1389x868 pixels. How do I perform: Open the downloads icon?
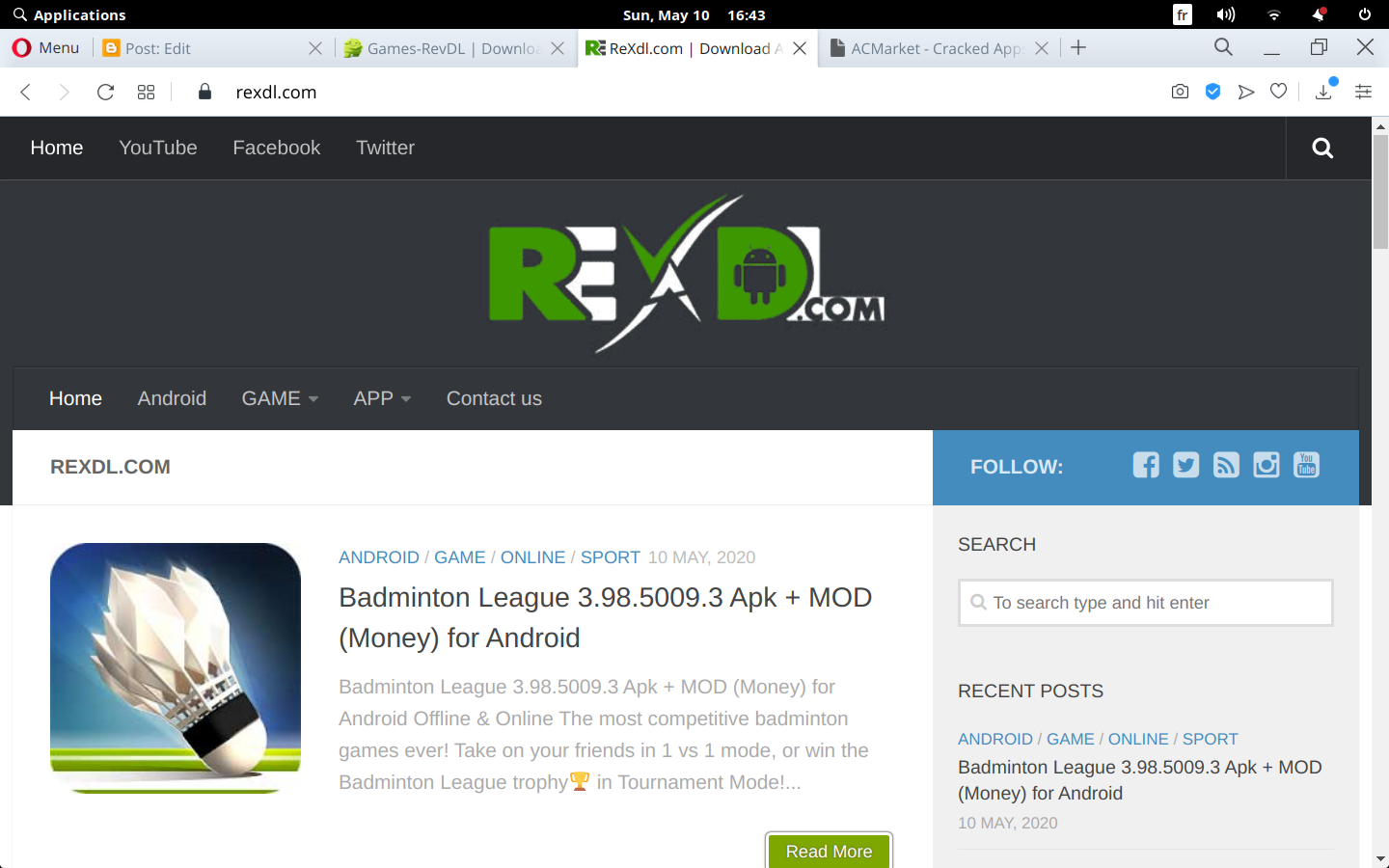(x=1323, y=91)
